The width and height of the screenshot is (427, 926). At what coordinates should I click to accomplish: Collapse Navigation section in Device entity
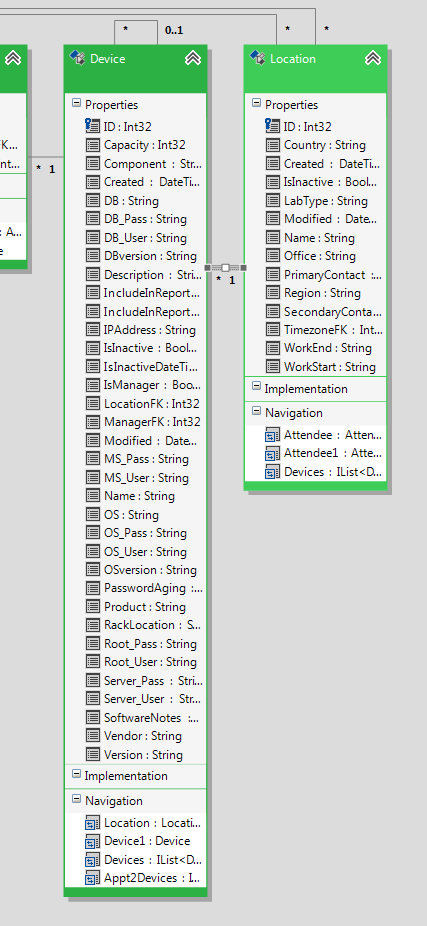coord(76,798)
